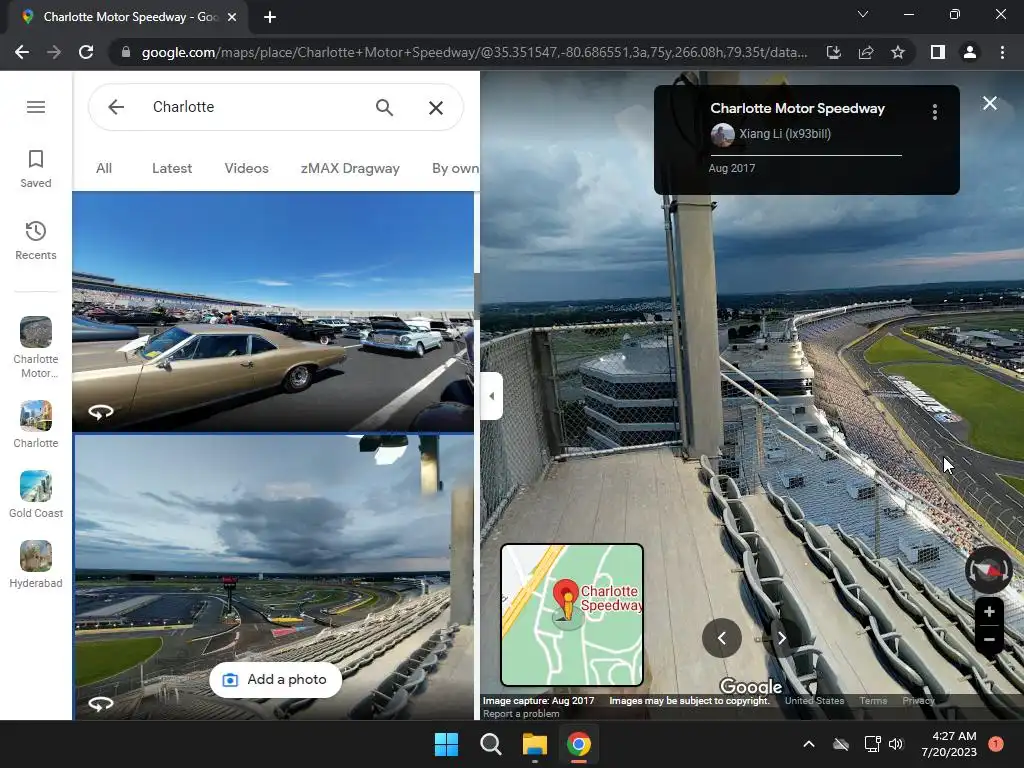Click the Charlotte Motor Speedway title
1024x768 pixels.
(x=797, y=108)
